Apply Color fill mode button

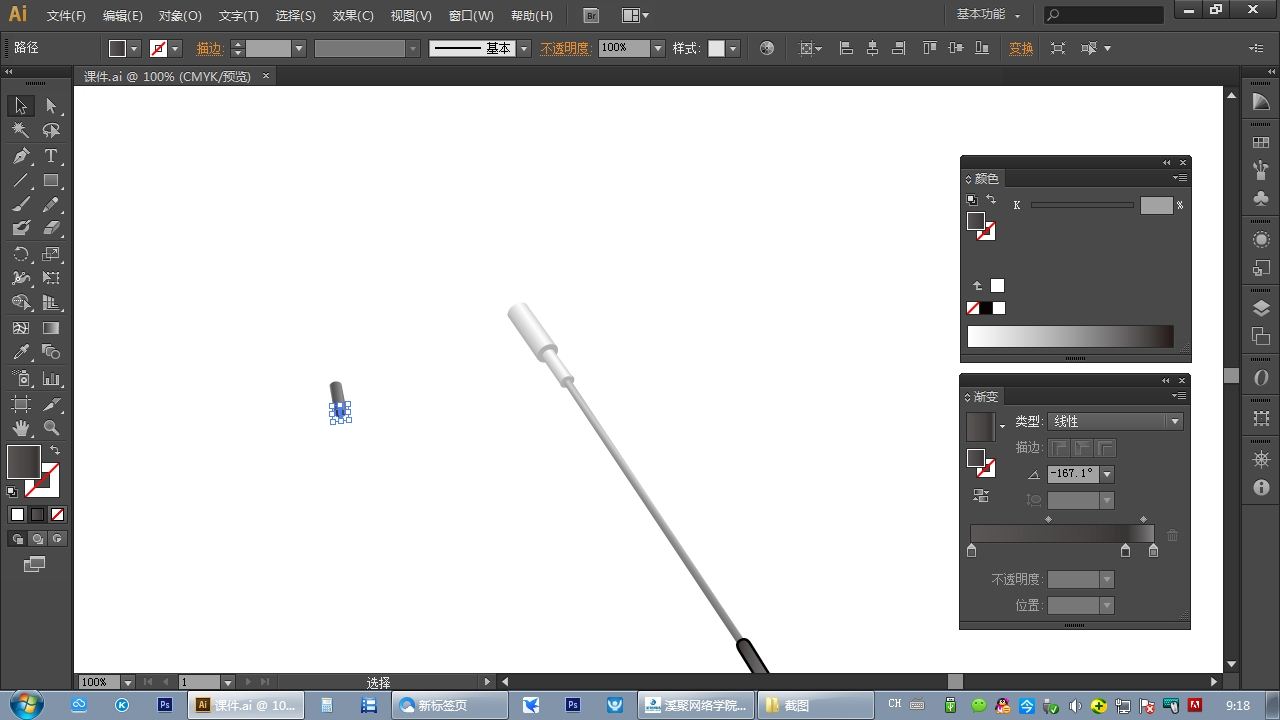tap(17, 514)
